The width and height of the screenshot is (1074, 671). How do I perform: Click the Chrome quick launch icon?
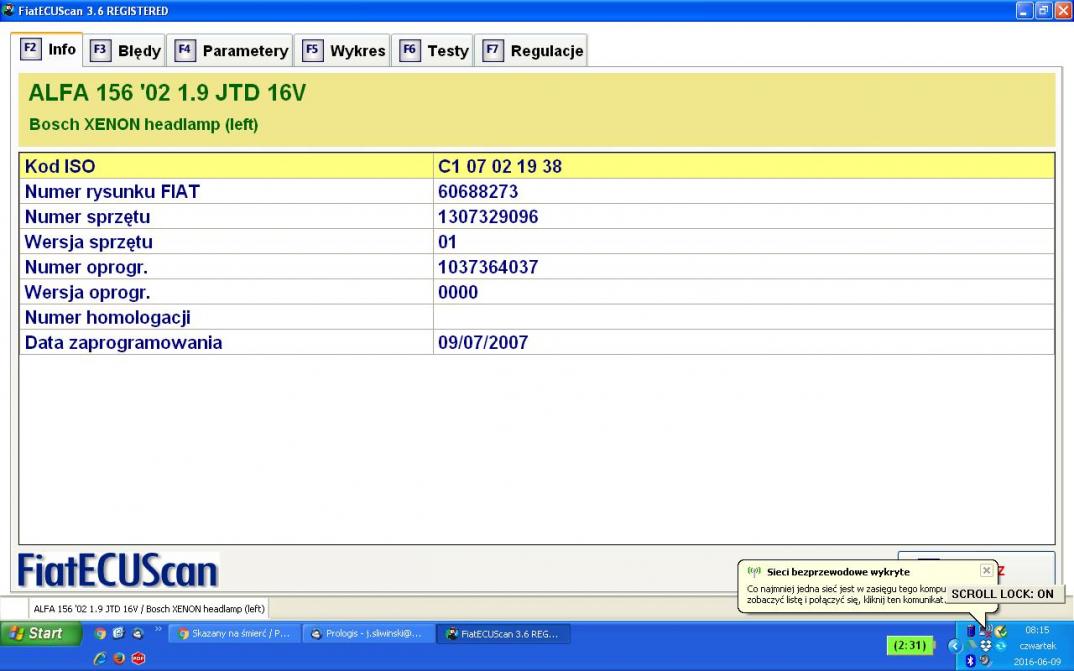100,633
